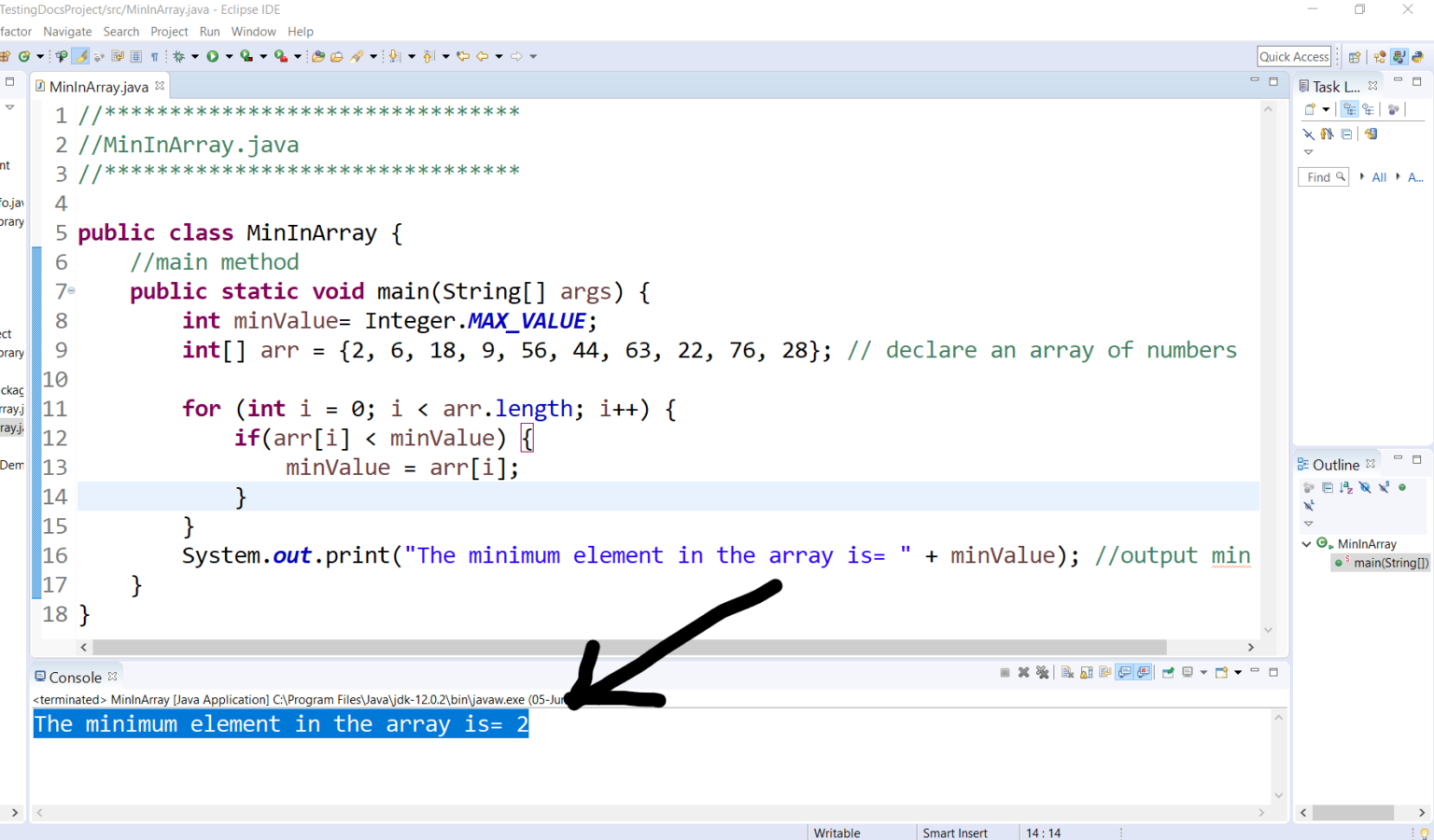This screenshot has width=1434, height=840.
Task: Click the 'Writable' status bar entry
Action: click(836, 833)
